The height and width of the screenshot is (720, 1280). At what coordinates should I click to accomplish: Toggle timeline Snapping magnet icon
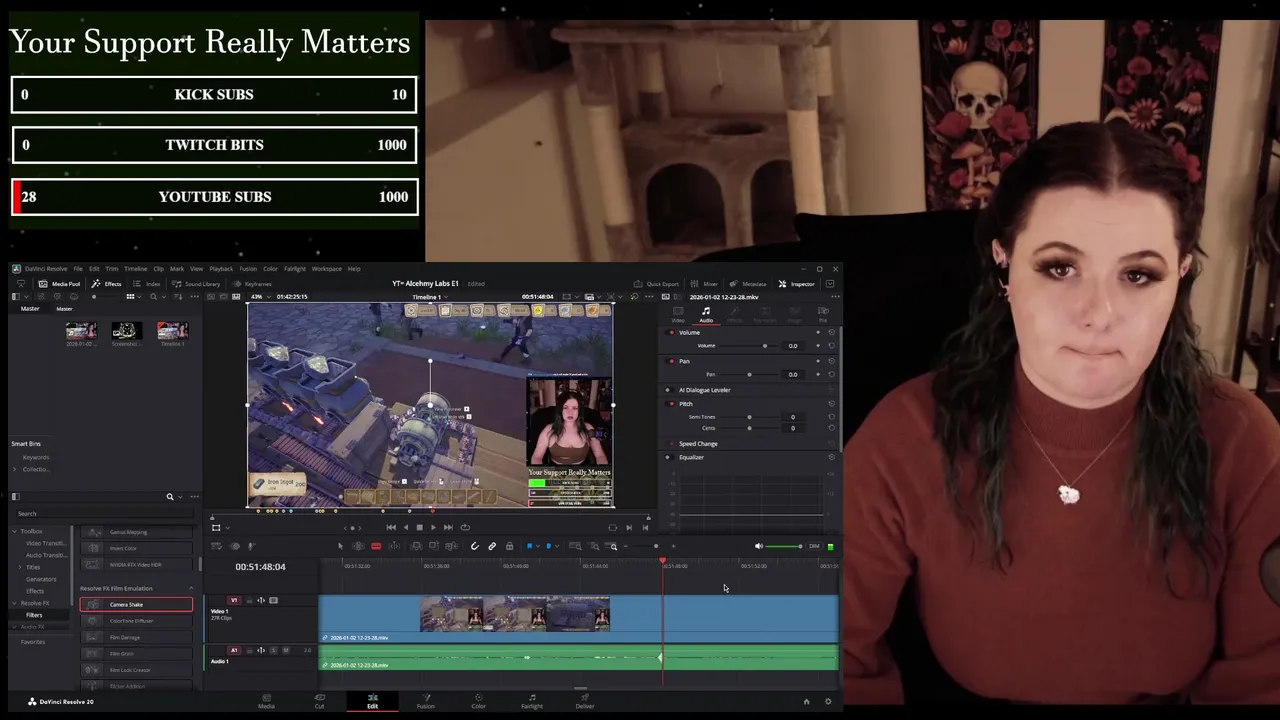475,546
